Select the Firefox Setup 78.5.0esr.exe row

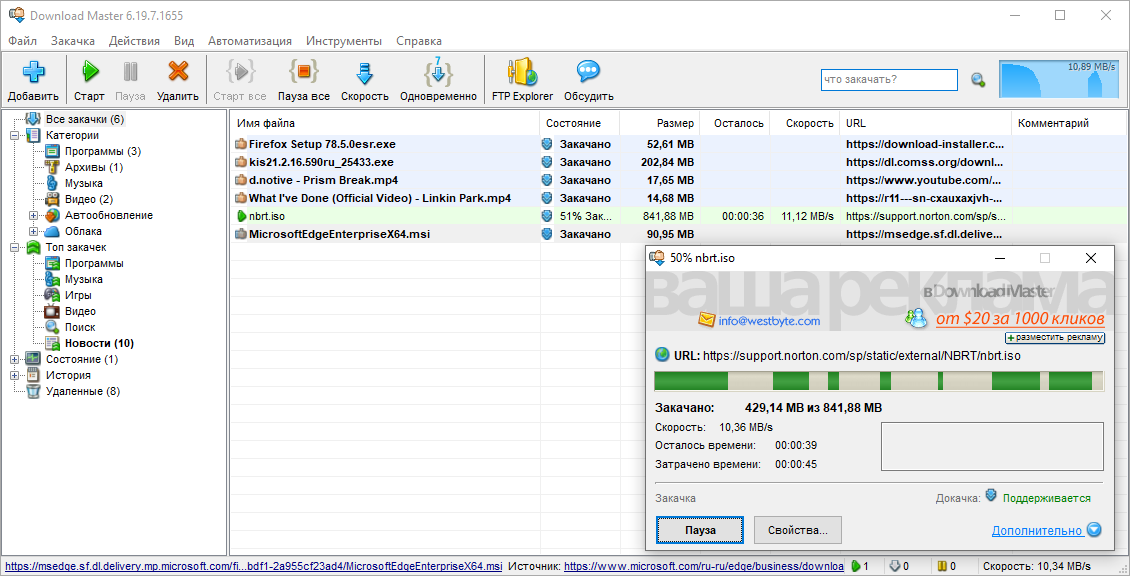(x=677, y=144)
